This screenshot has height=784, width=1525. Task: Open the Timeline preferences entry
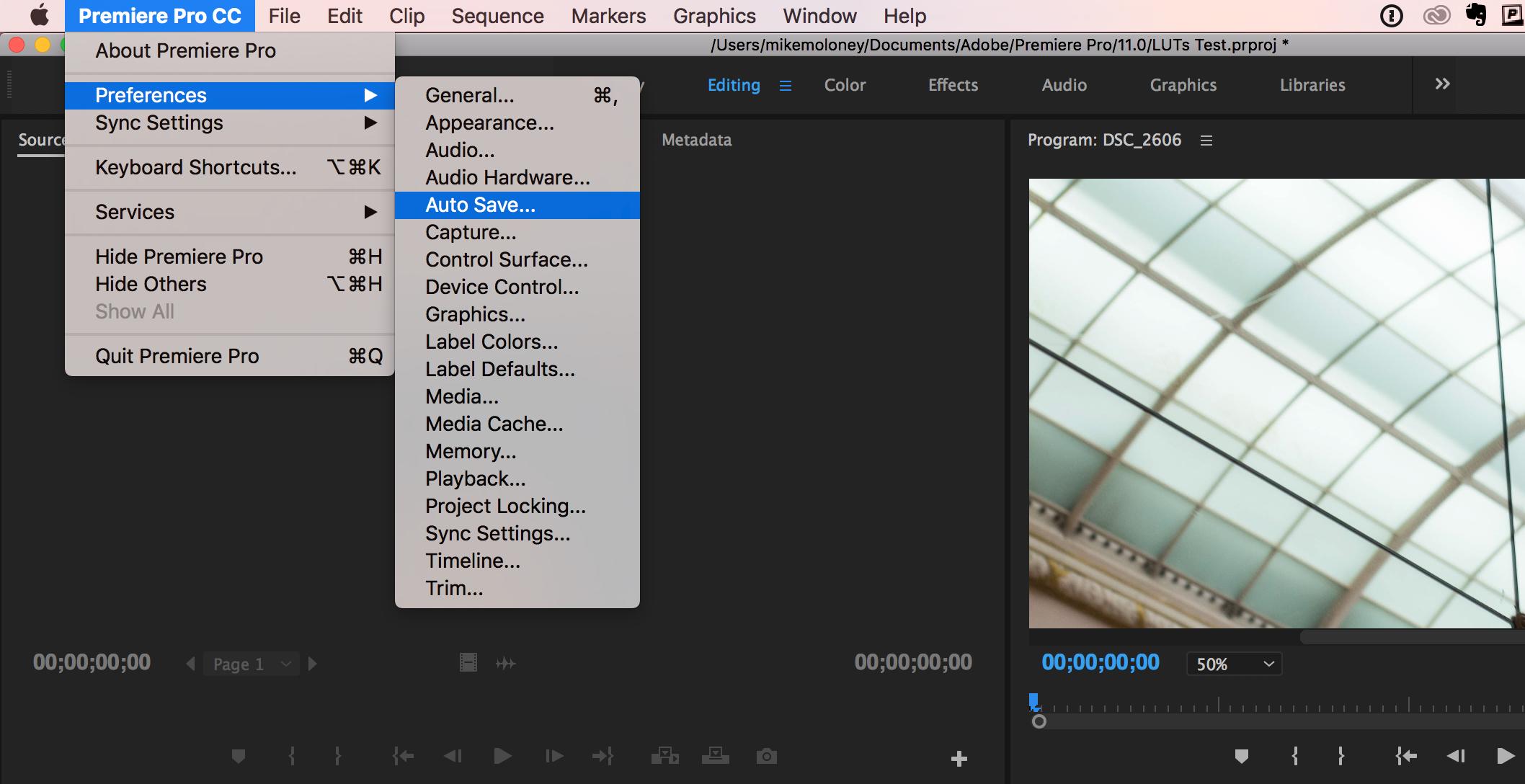coord(517,561)
